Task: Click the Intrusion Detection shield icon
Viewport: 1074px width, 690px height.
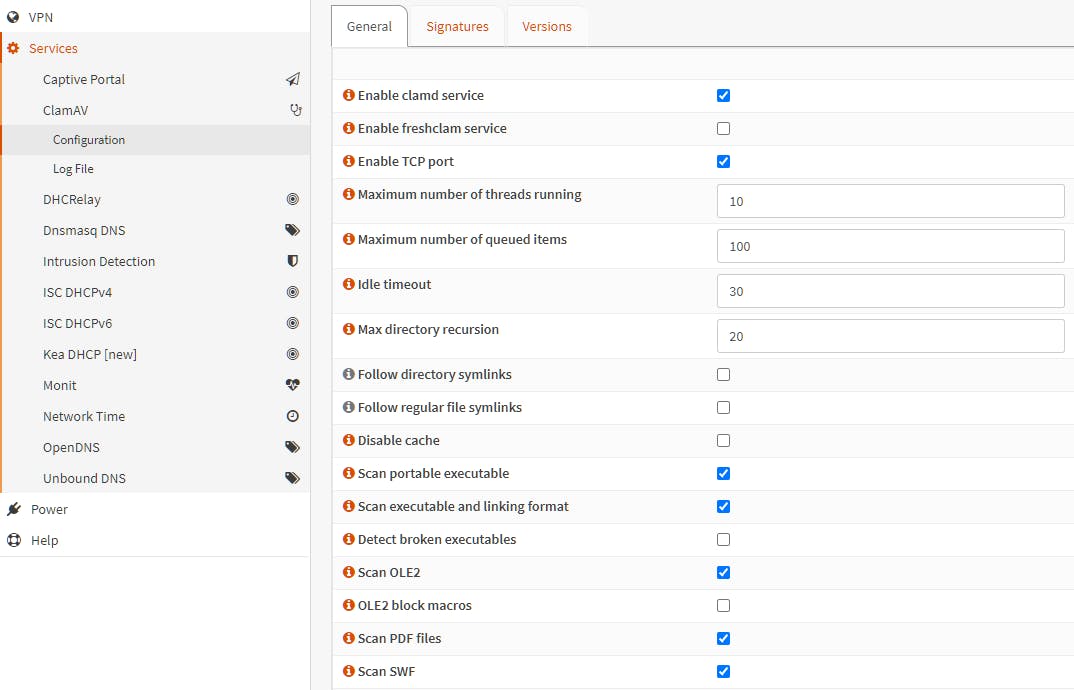Action: coord(293,261)
